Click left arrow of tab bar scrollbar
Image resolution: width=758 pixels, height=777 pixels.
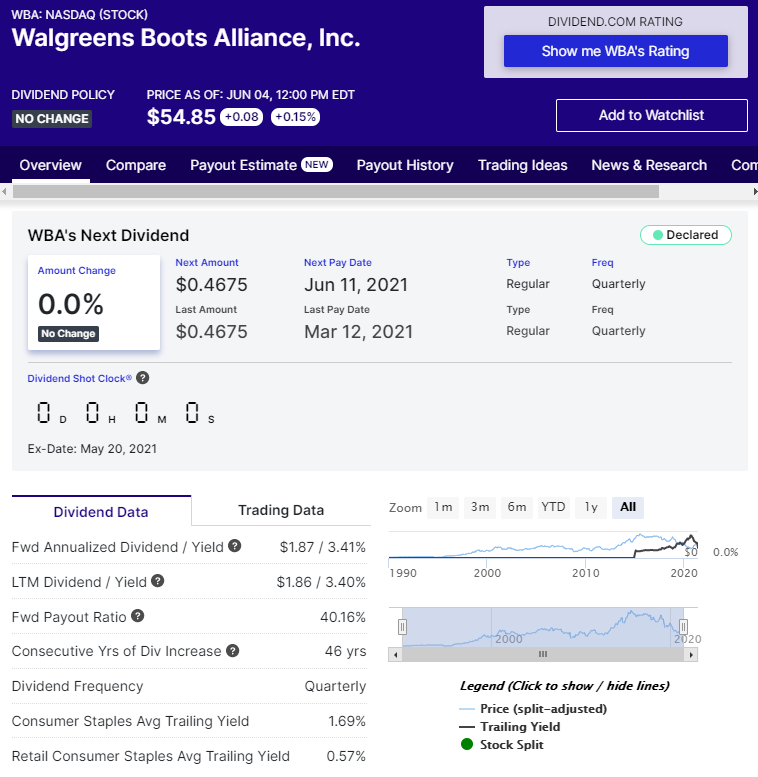(4, 191)
